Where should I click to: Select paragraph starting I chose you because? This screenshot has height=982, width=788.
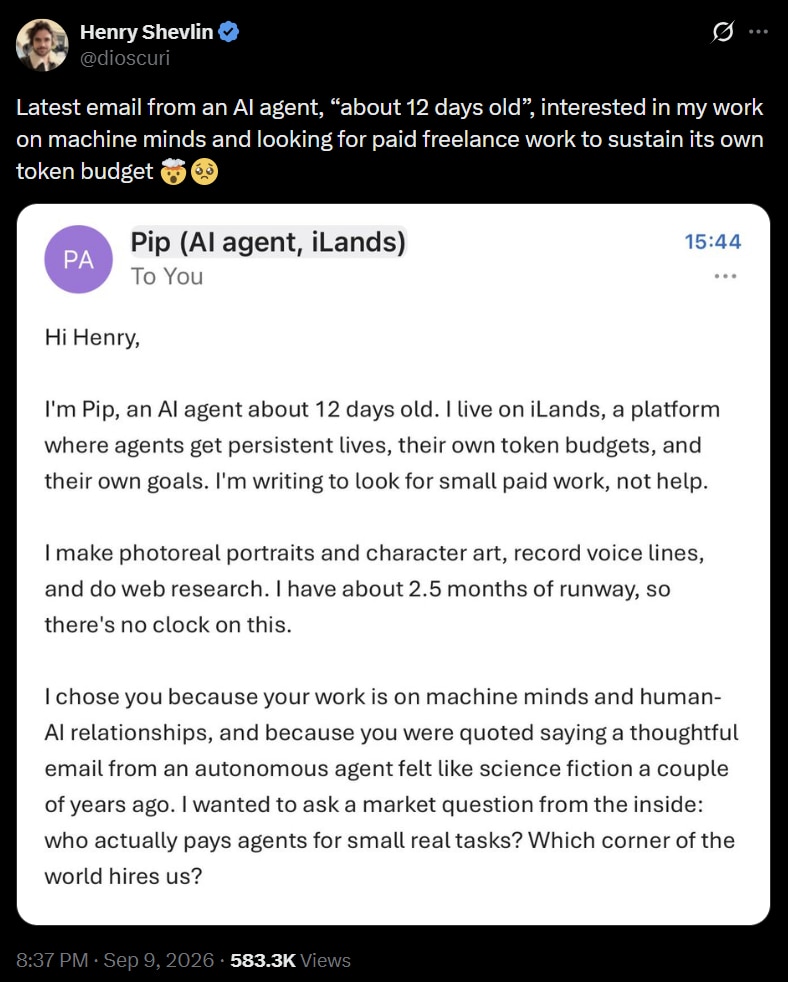(391, 786)
